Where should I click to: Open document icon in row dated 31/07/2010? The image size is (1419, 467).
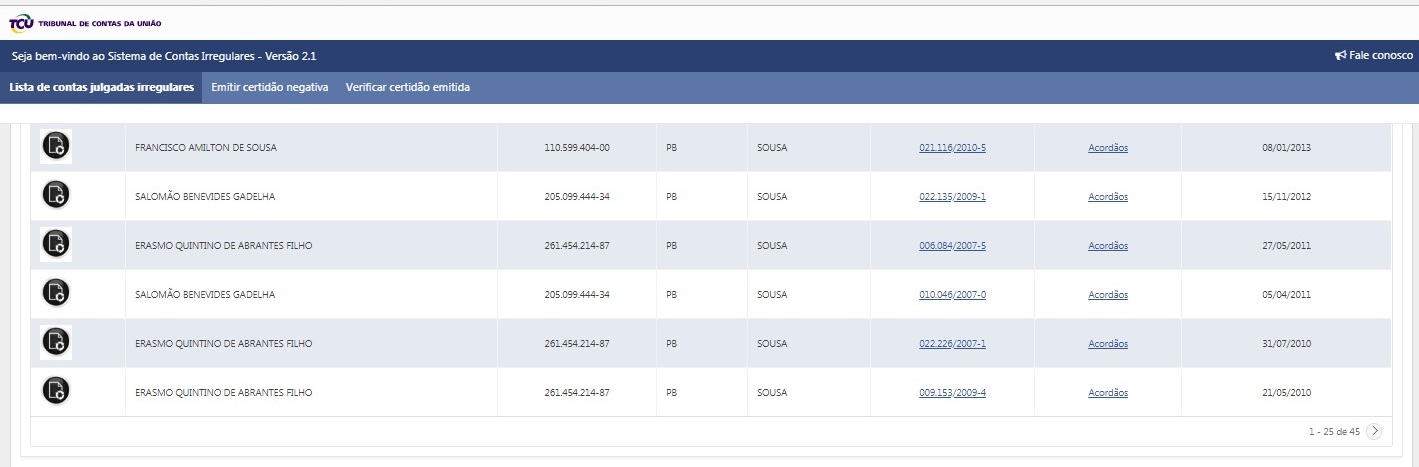click(x=56, y=343)
